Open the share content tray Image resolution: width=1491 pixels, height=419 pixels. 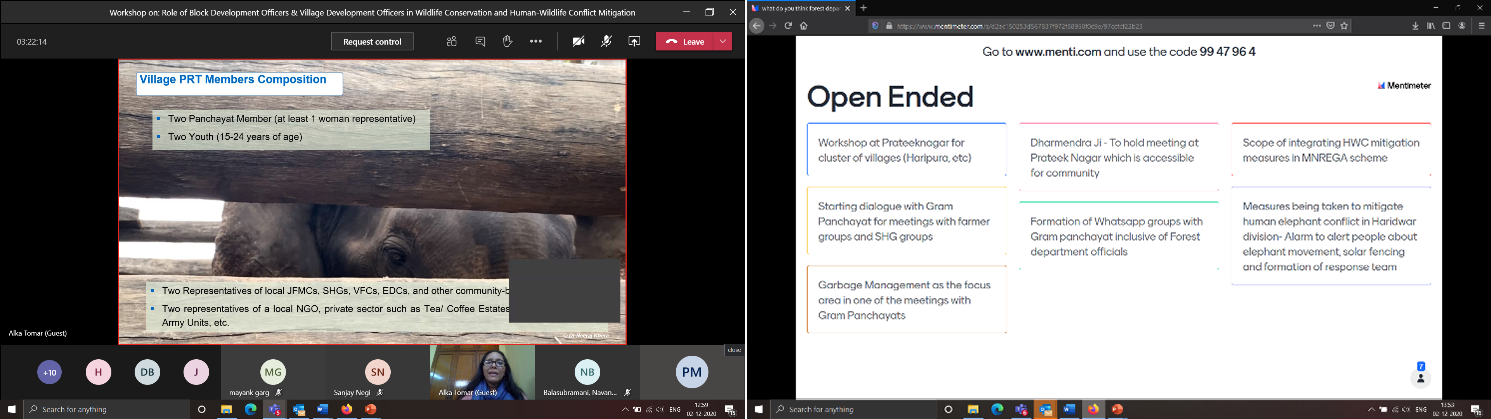(x=634, y=41)
